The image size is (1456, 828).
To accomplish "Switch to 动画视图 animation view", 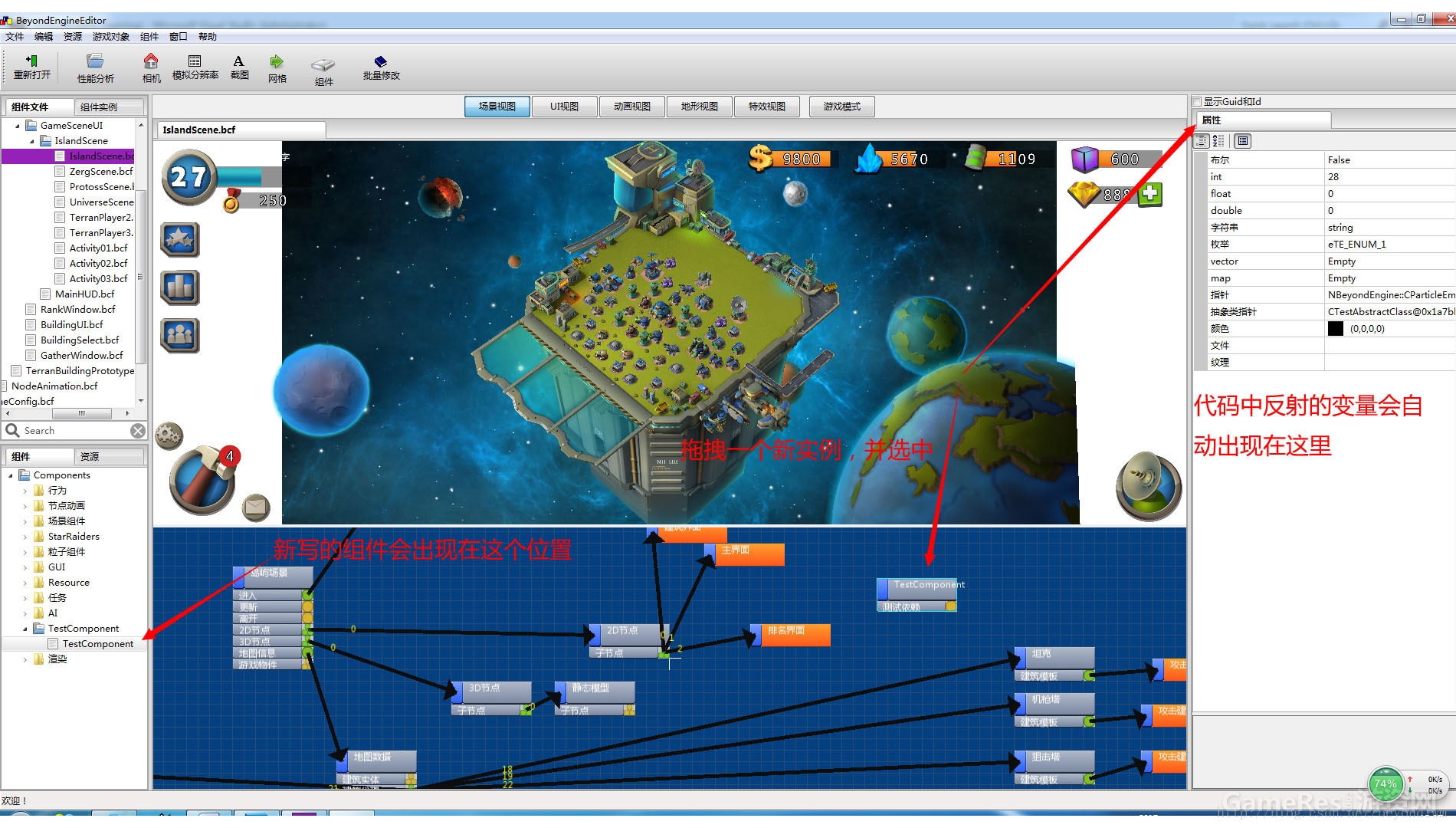I will pyautogui.click(x=631, y=107).
